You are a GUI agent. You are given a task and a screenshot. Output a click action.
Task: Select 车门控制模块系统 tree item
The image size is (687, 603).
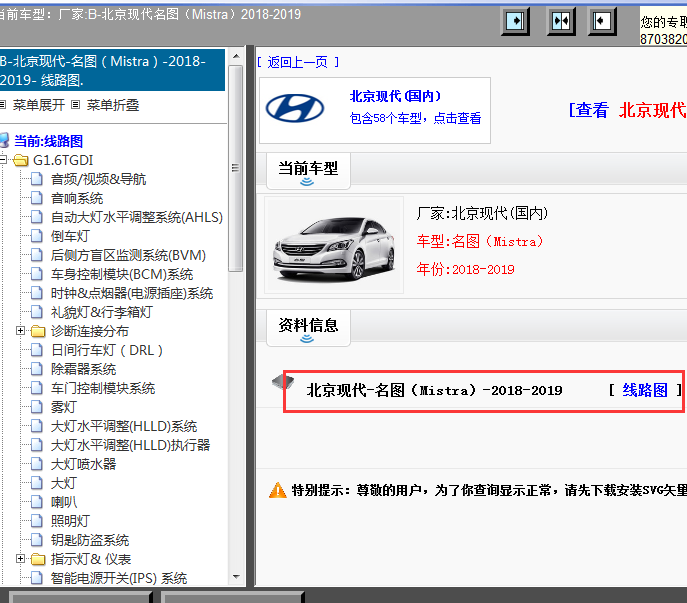click(x=103, y=388)
